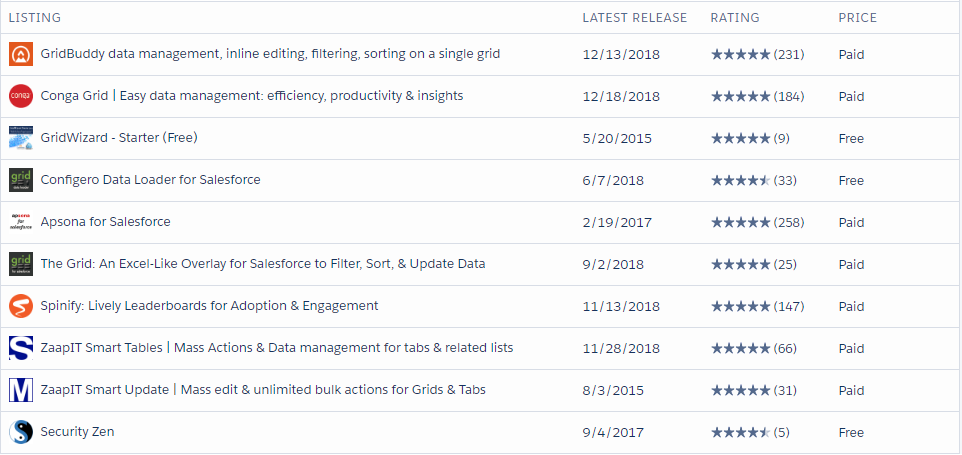Viewport: 962px width, 455px height.
Task: Click the ZaapIT Smart Tables S icon
Action: (21, 348)
